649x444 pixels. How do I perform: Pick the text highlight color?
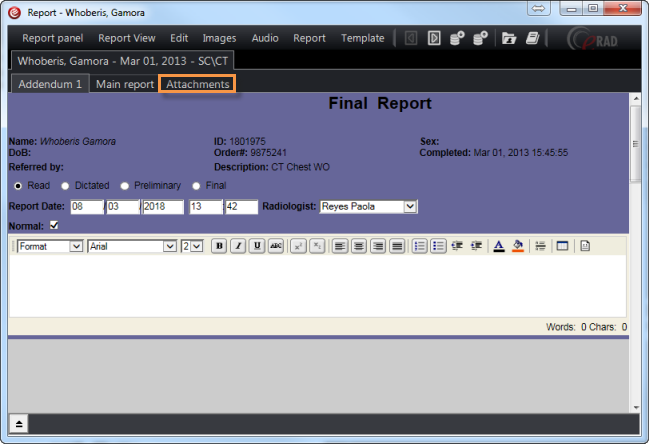[x=517, y=246]
